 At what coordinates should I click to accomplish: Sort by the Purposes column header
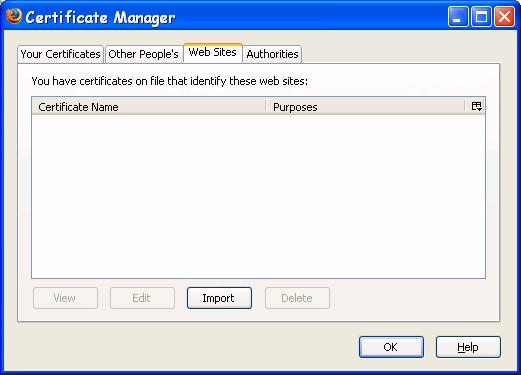pyautogui.click(x=365, y=107)
